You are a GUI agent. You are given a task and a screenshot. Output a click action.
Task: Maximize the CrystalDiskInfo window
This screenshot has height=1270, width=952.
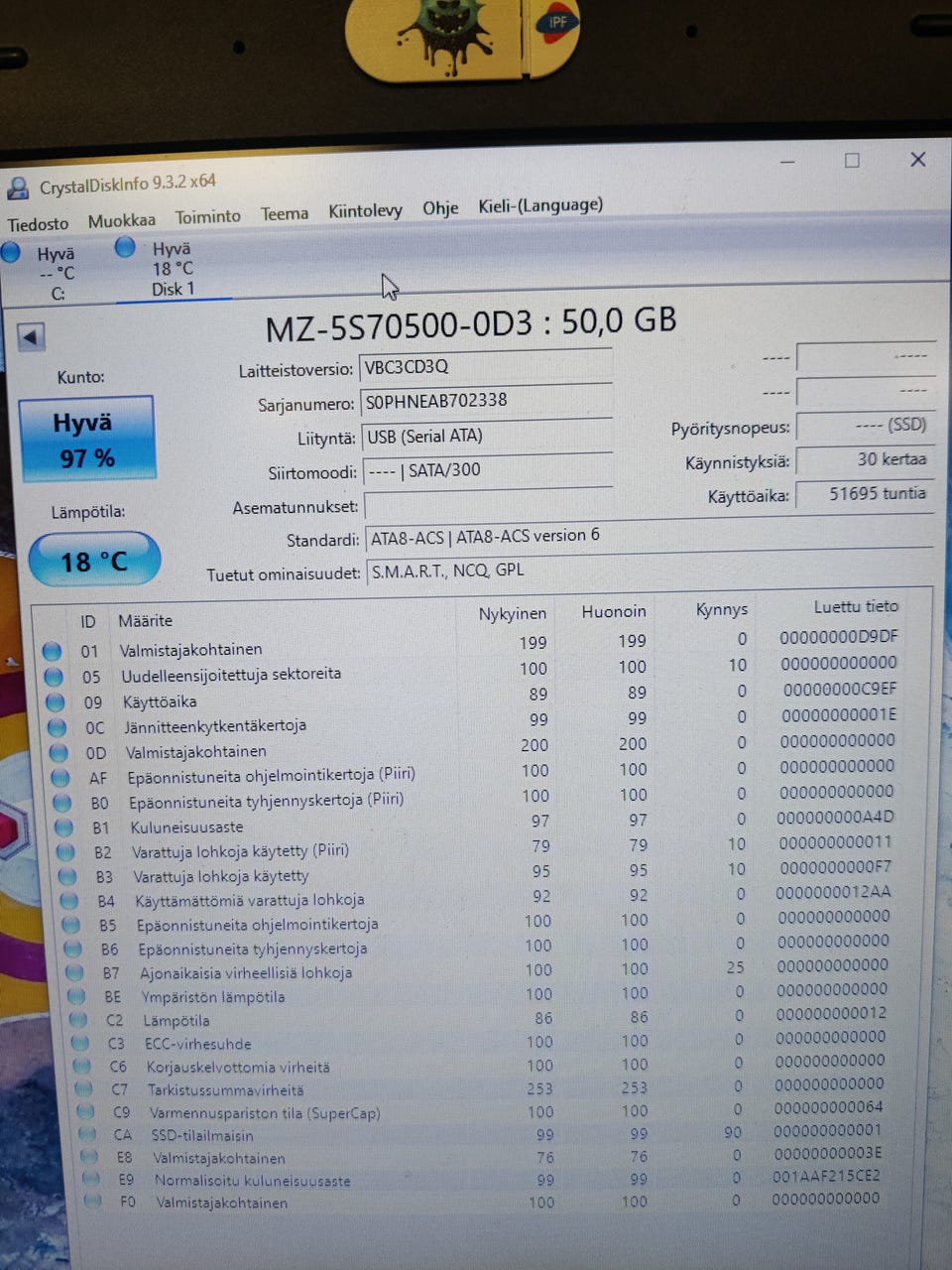852,160
